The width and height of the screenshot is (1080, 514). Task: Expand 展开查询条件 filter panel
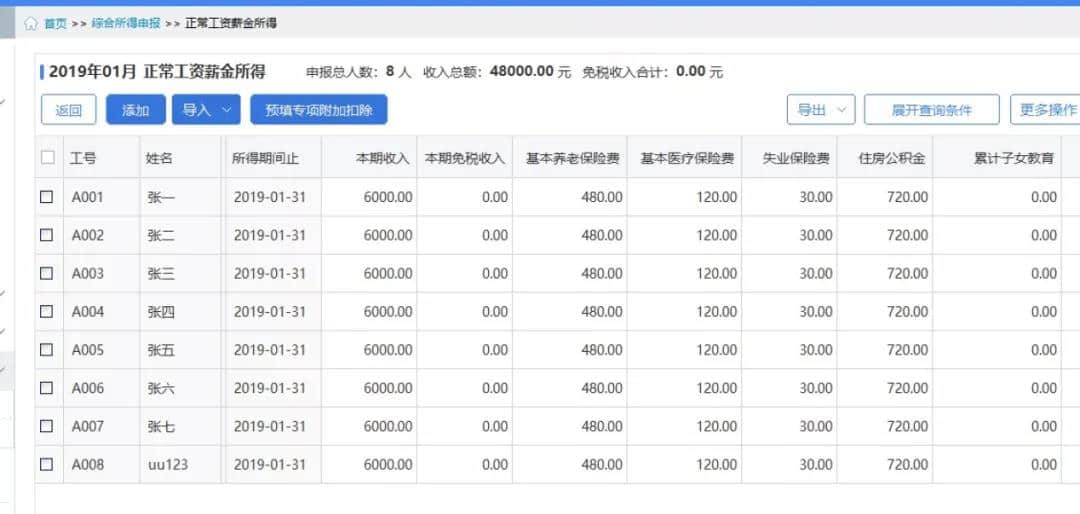pyautogui.click(x=931, y=110)
